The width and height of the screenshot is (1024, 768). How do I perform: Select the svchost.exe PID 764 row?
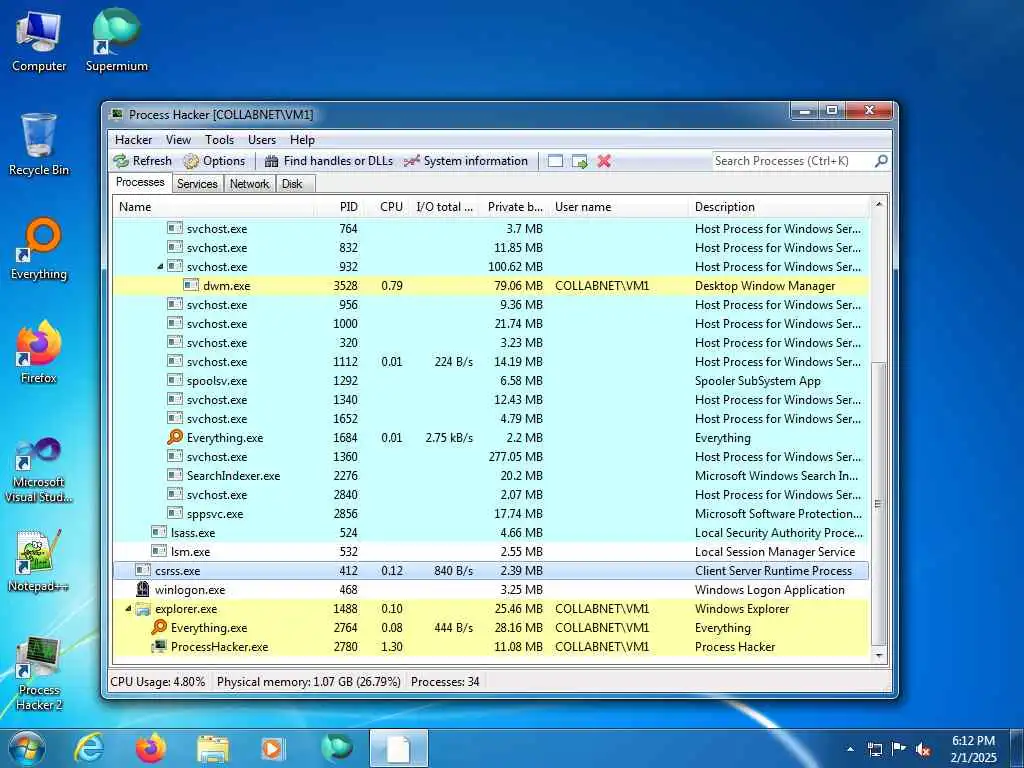(x=491, y=229)
